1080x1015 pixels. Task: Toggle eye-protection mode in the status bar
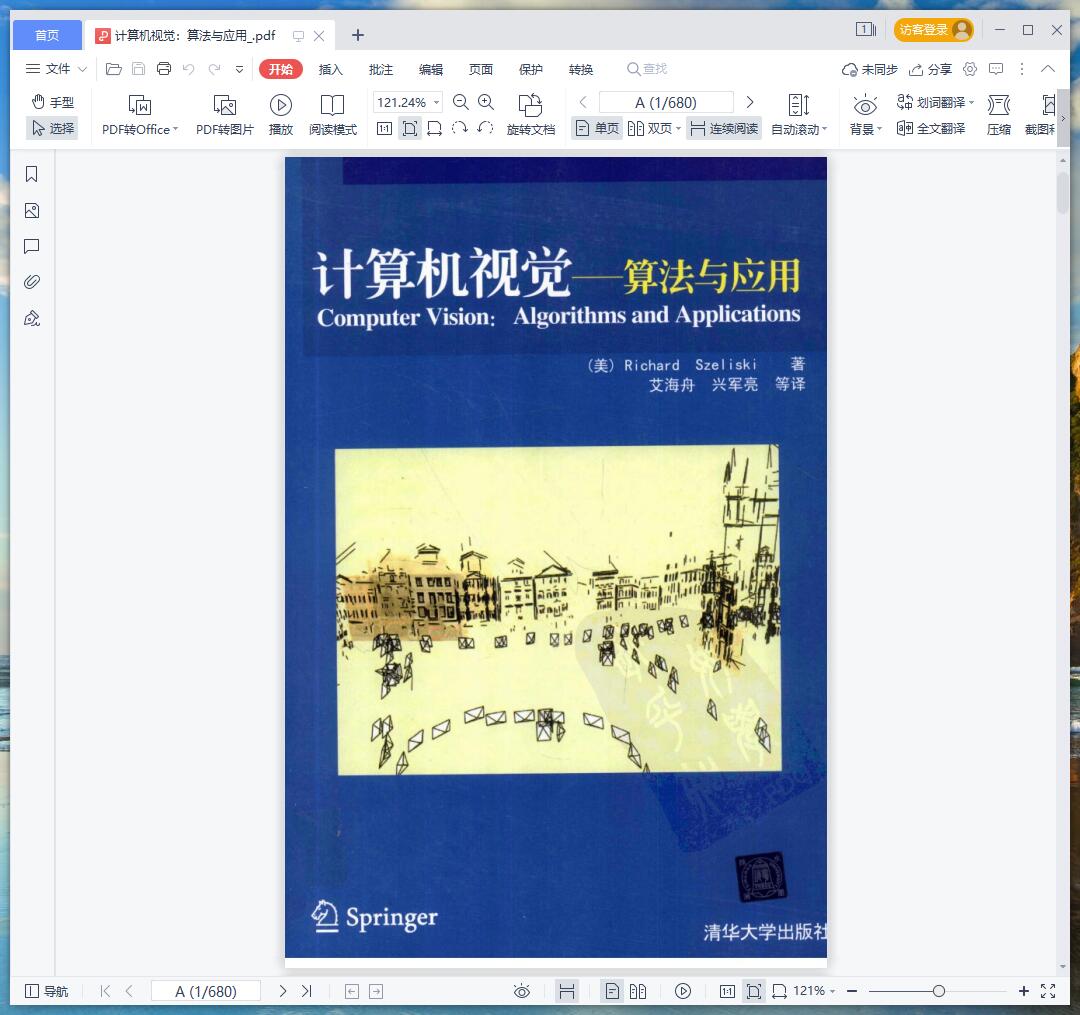click(521, 991)
